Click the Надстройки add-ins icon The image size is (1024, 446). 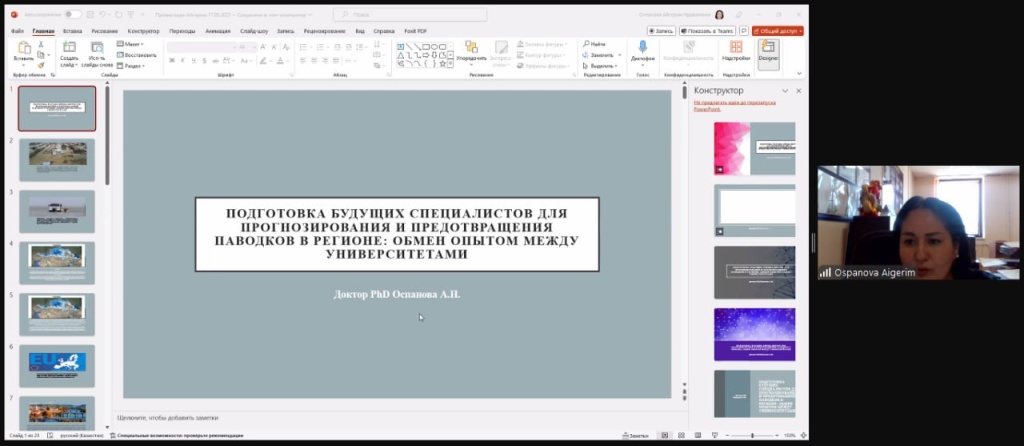[x=735, y=50]
